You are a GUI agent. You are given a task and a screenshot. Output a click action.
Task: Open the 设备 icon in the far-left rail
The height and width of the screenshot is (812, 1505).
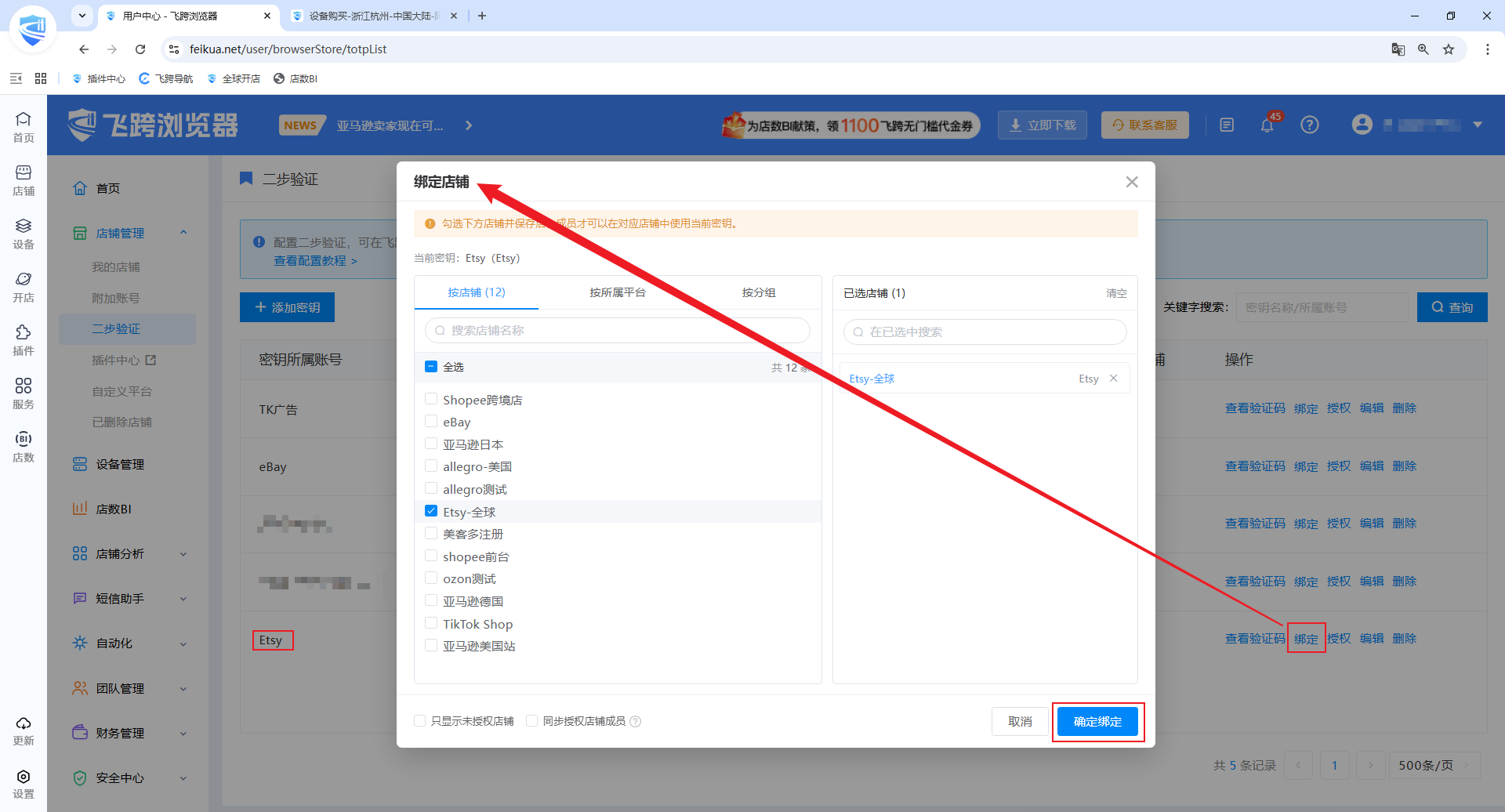coord(24,233)
